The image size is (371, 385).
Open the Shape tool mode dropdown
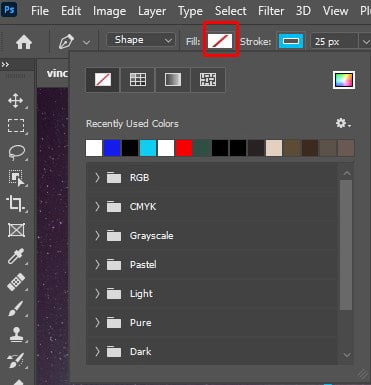tap(141, 40)
